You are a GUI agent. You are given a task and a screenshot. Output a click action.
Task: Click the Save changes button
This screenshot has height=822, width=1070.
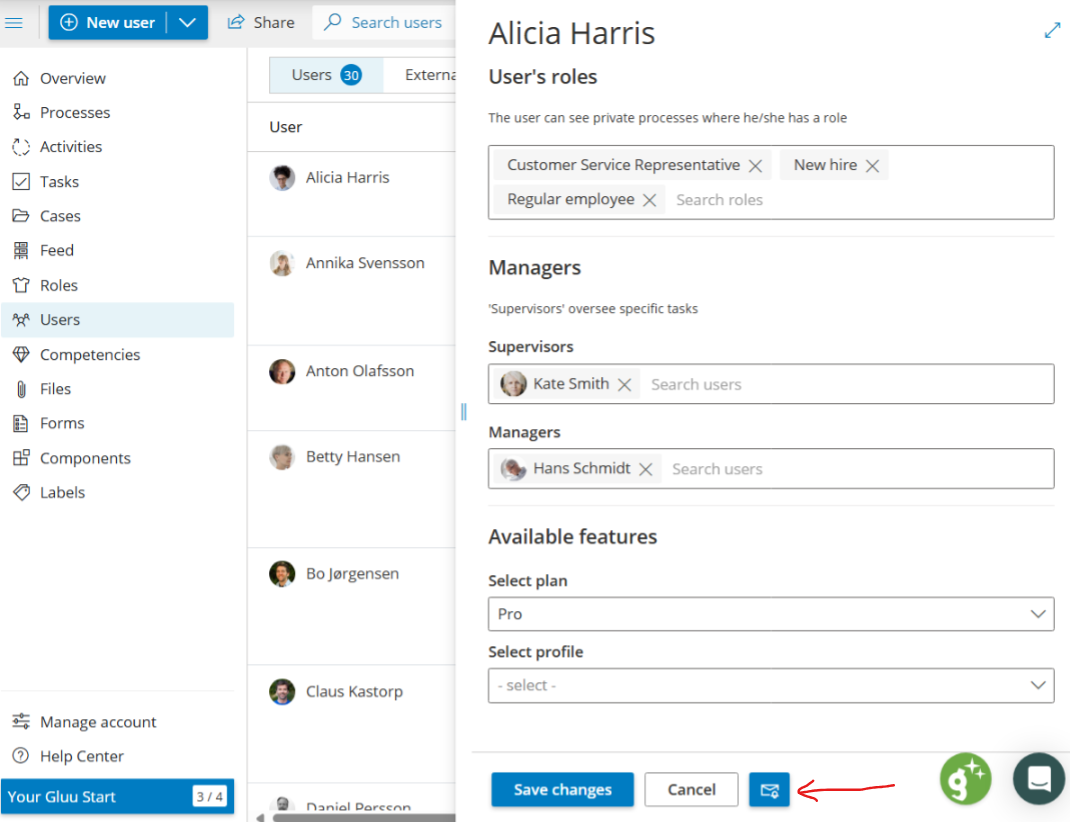coord(562,790)
